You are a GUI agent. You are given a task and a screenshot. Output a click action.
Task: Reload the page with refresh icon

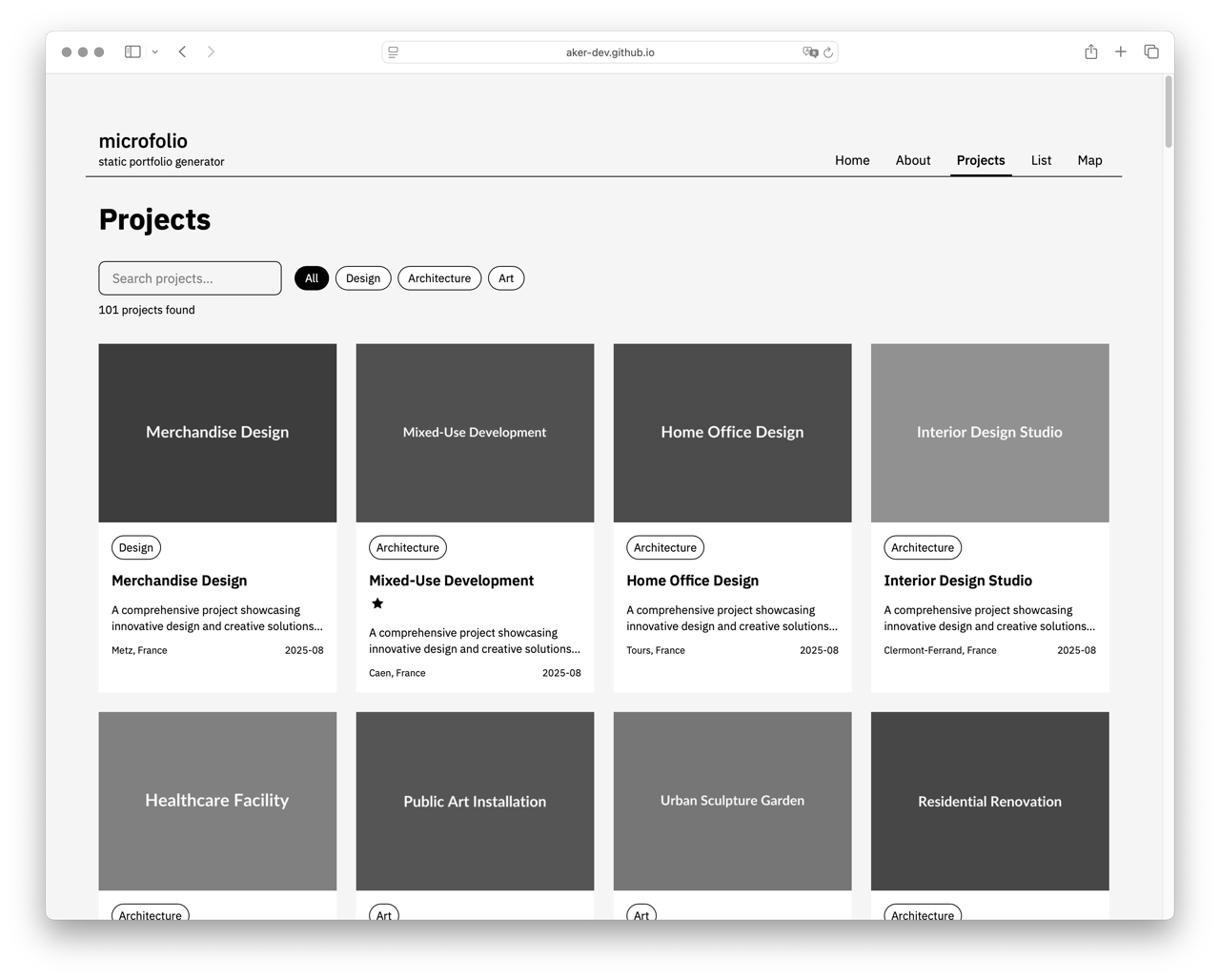pyautogui.click(x=828, y=52)
